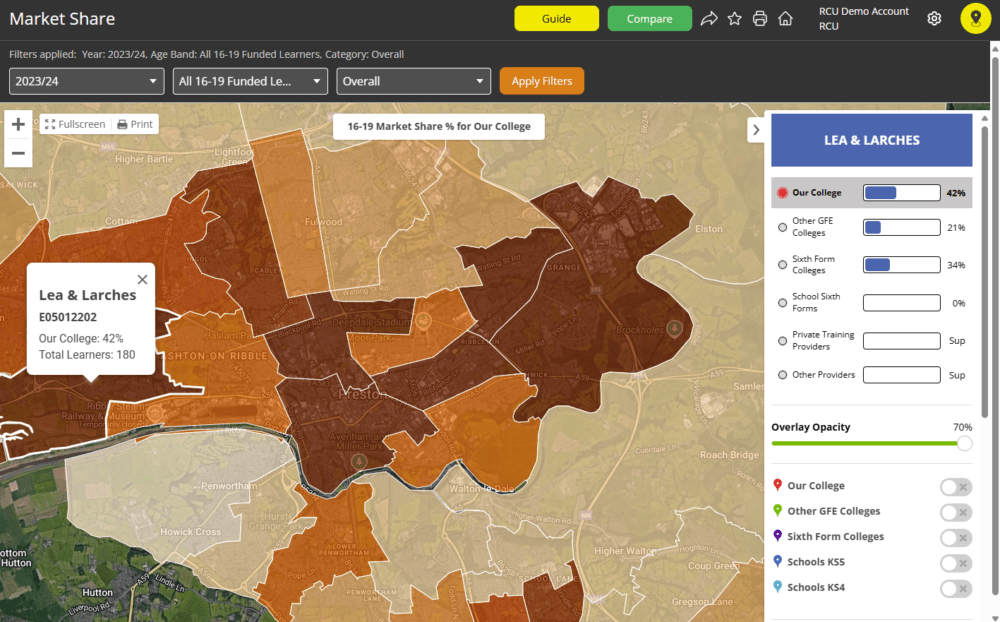The width and height of the screenshot is (1000, 622).
Task: Open settings gear icon
Action: click(x=934, y=19)
